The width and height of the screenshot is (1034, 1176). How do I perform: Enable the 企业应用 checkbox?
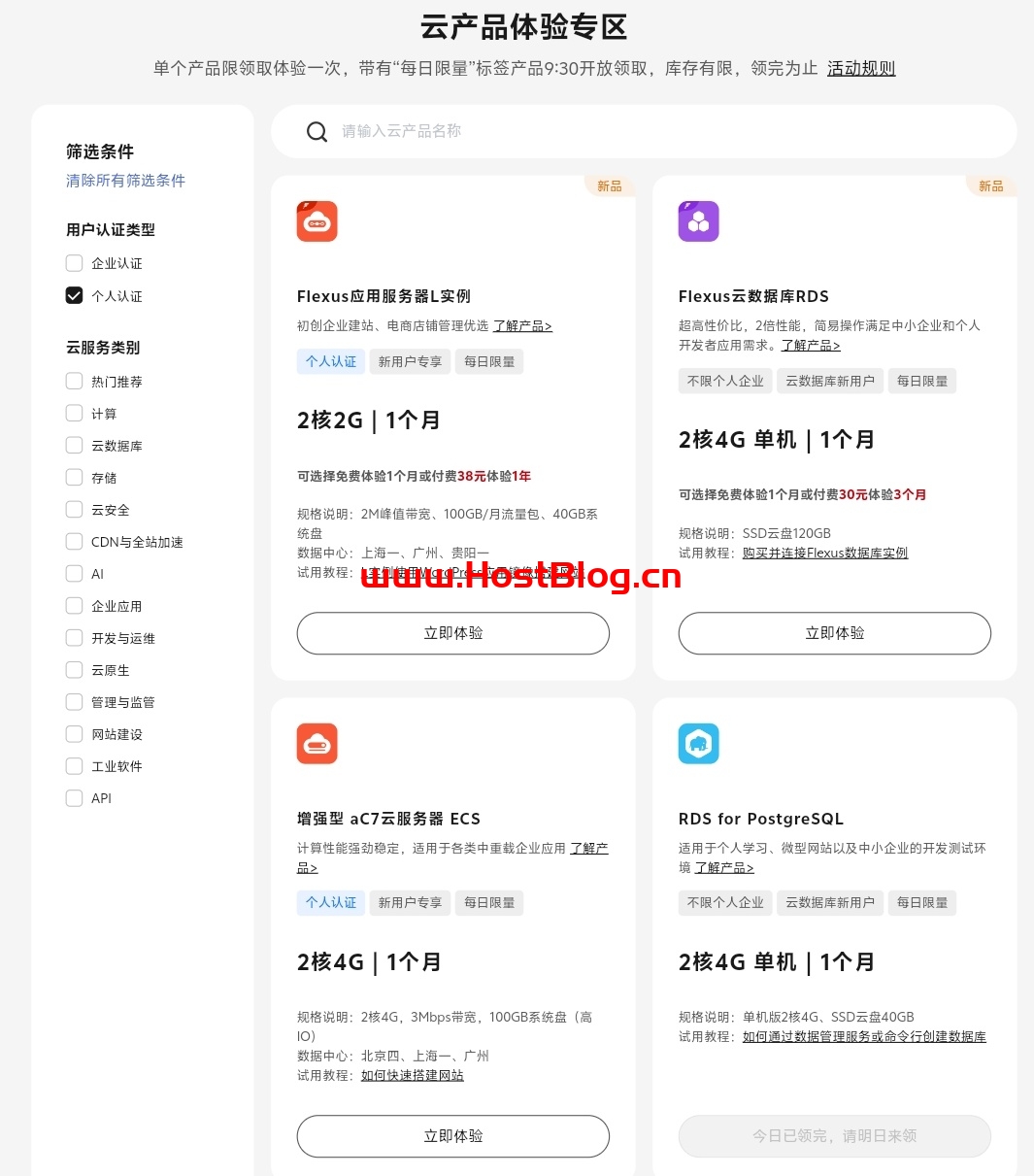tap(74, 605)
